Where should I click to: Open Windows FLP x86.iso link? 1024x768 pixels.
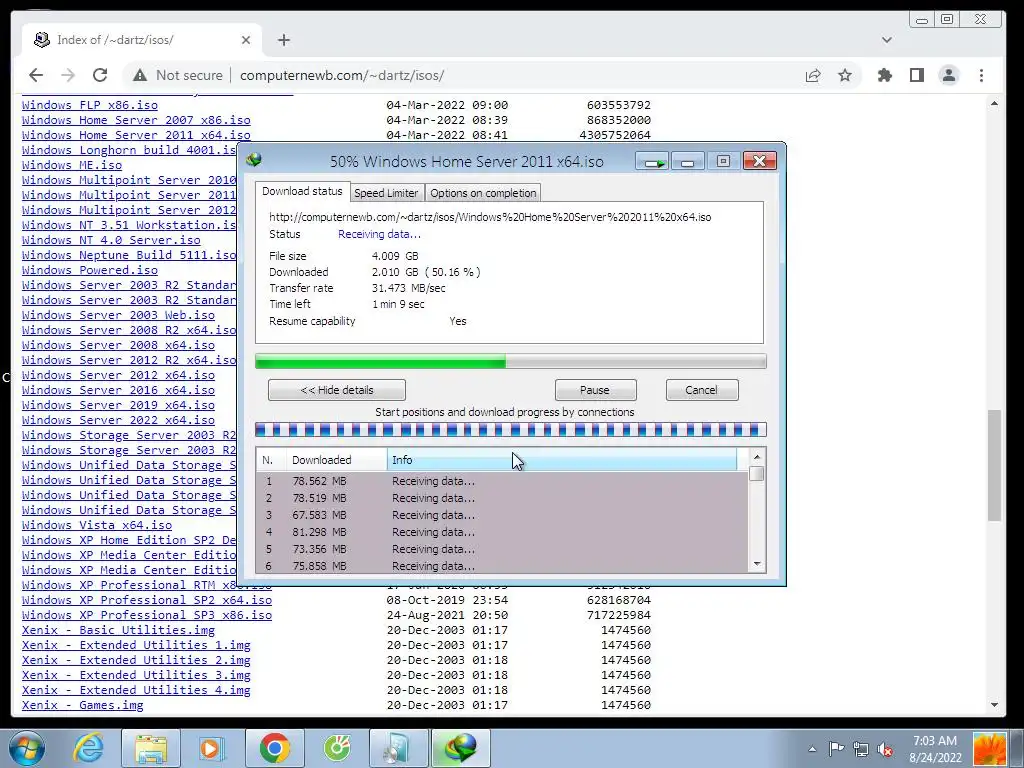[x=89, y=104]
